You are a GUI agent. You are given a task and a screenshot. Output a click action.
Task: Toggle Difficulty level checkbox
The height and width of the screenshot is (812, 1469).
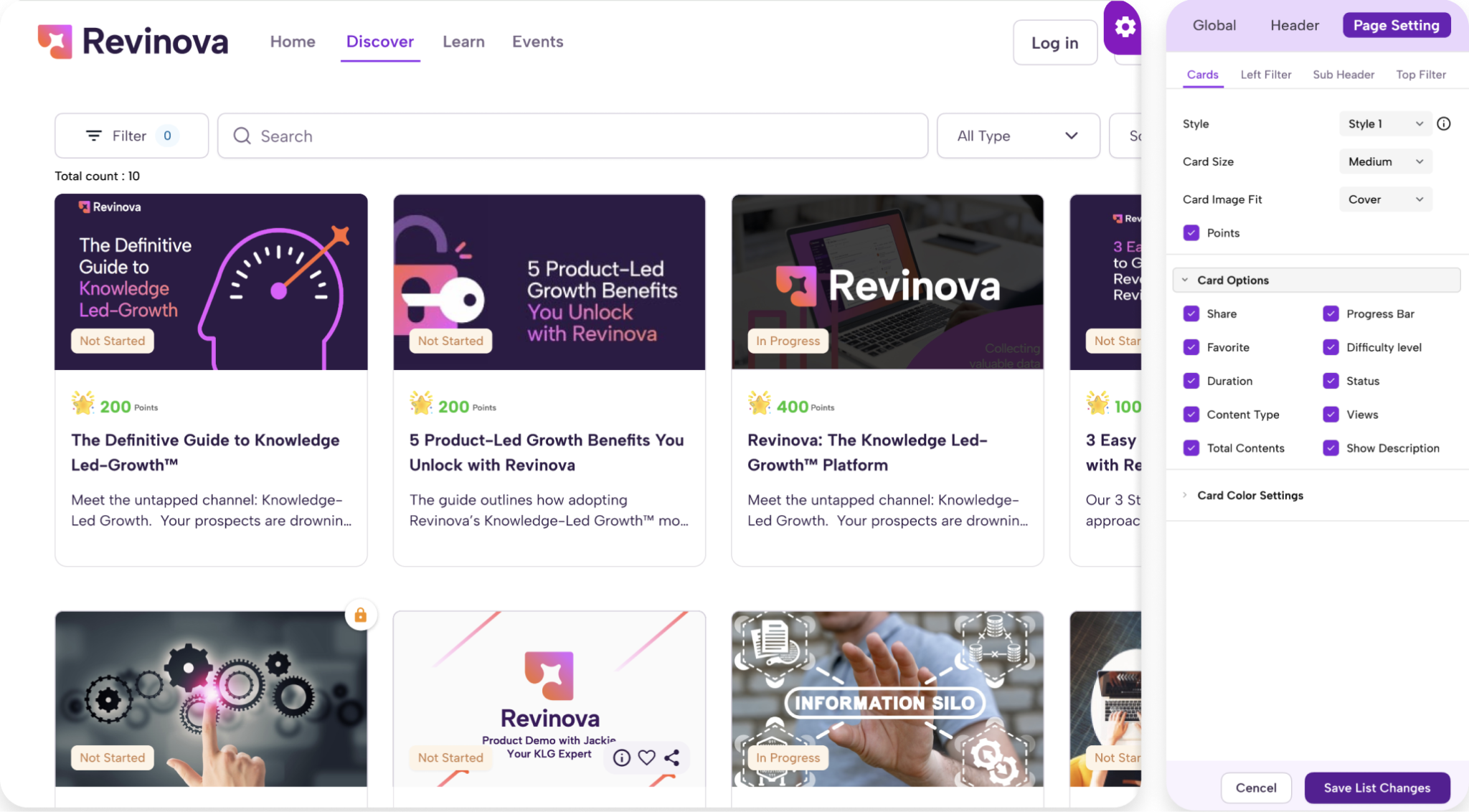[1331, 347]
